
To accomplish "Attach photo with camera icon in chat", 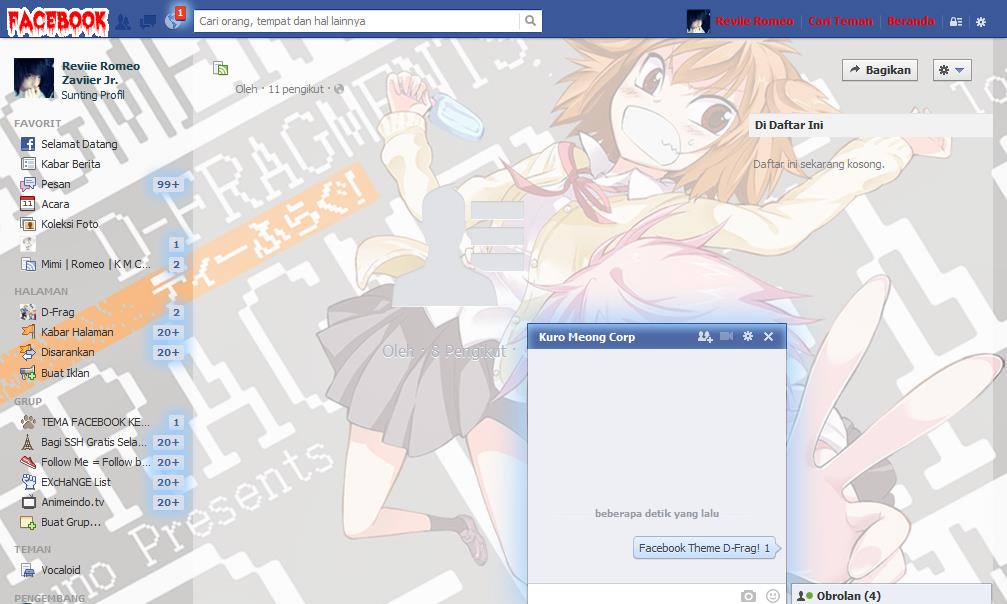I will click(x=748, y=596).
